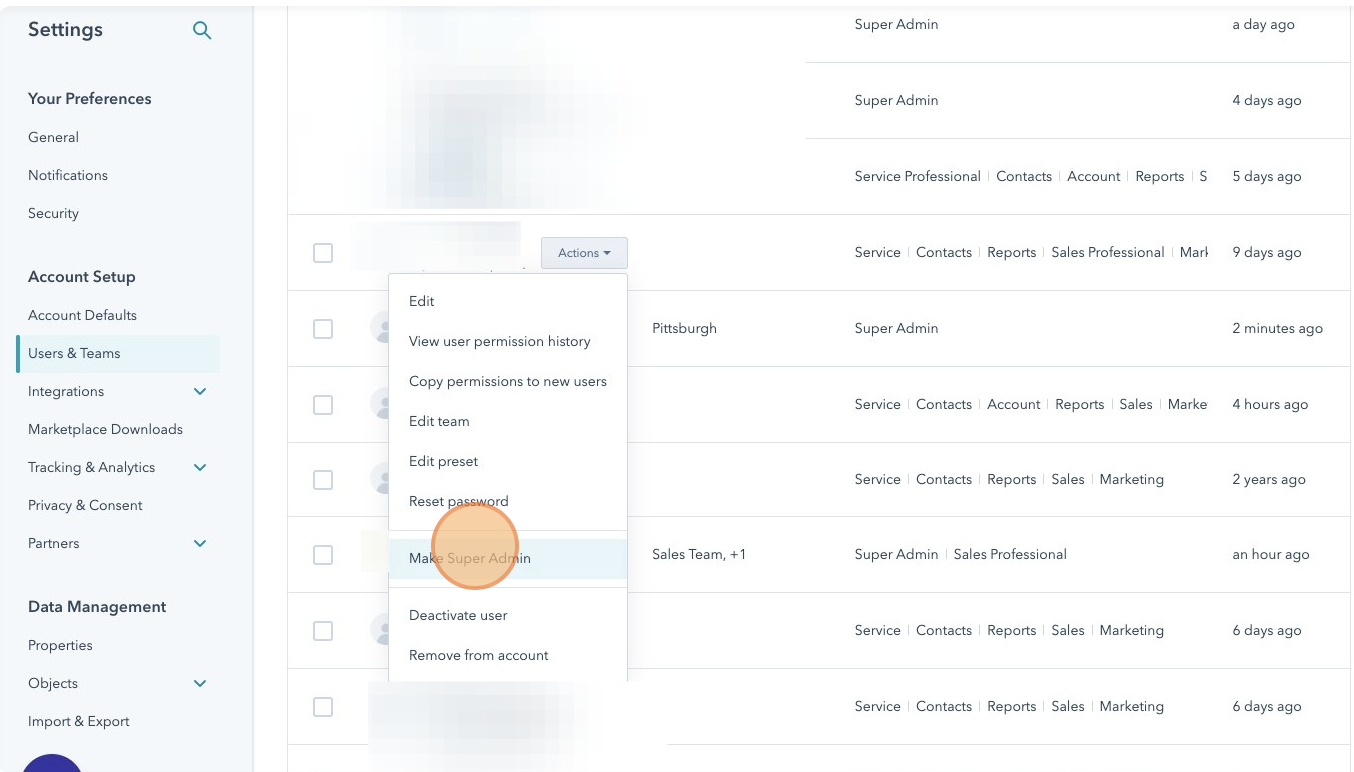Open the circular widget at bottom left
The width and height of the screenshot is (1354, 772).
52,765
